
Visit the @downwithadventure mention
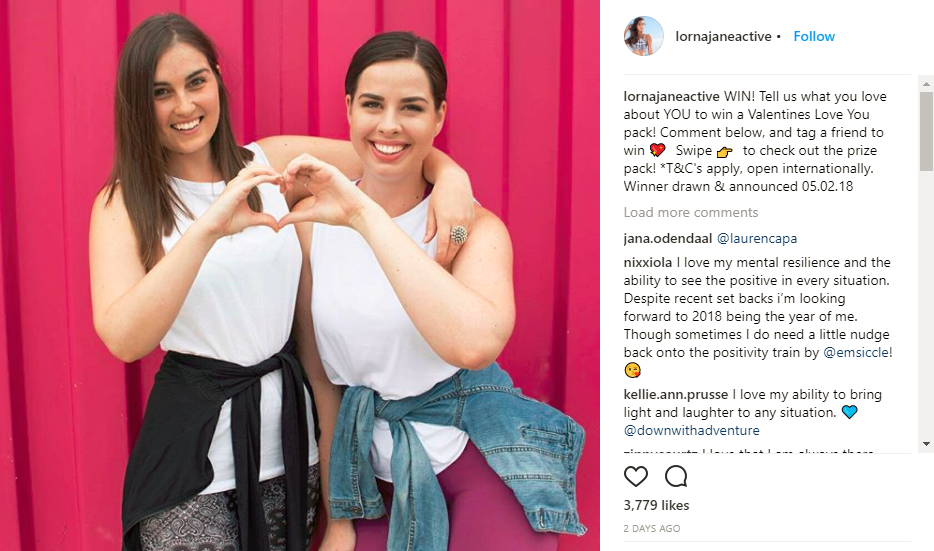coord(691,430)
